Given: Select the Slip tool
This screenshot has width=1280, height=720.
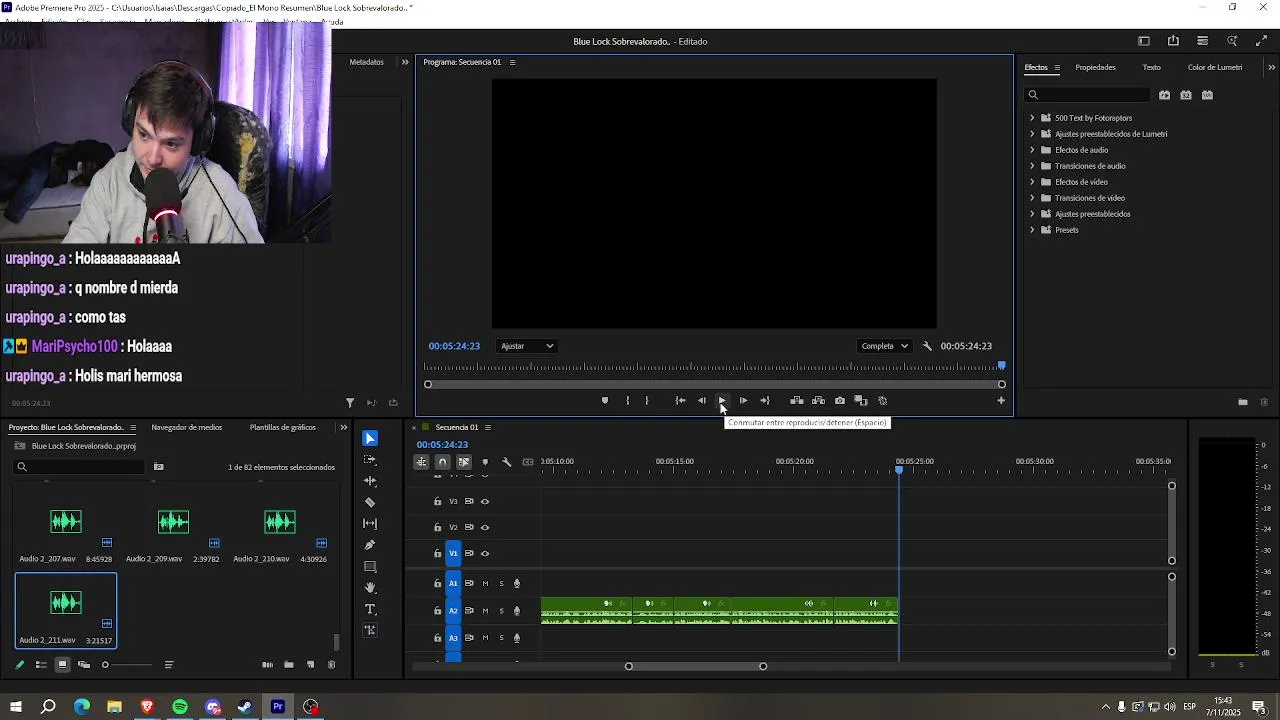Looking at the screenshot, I should [370, 523].
